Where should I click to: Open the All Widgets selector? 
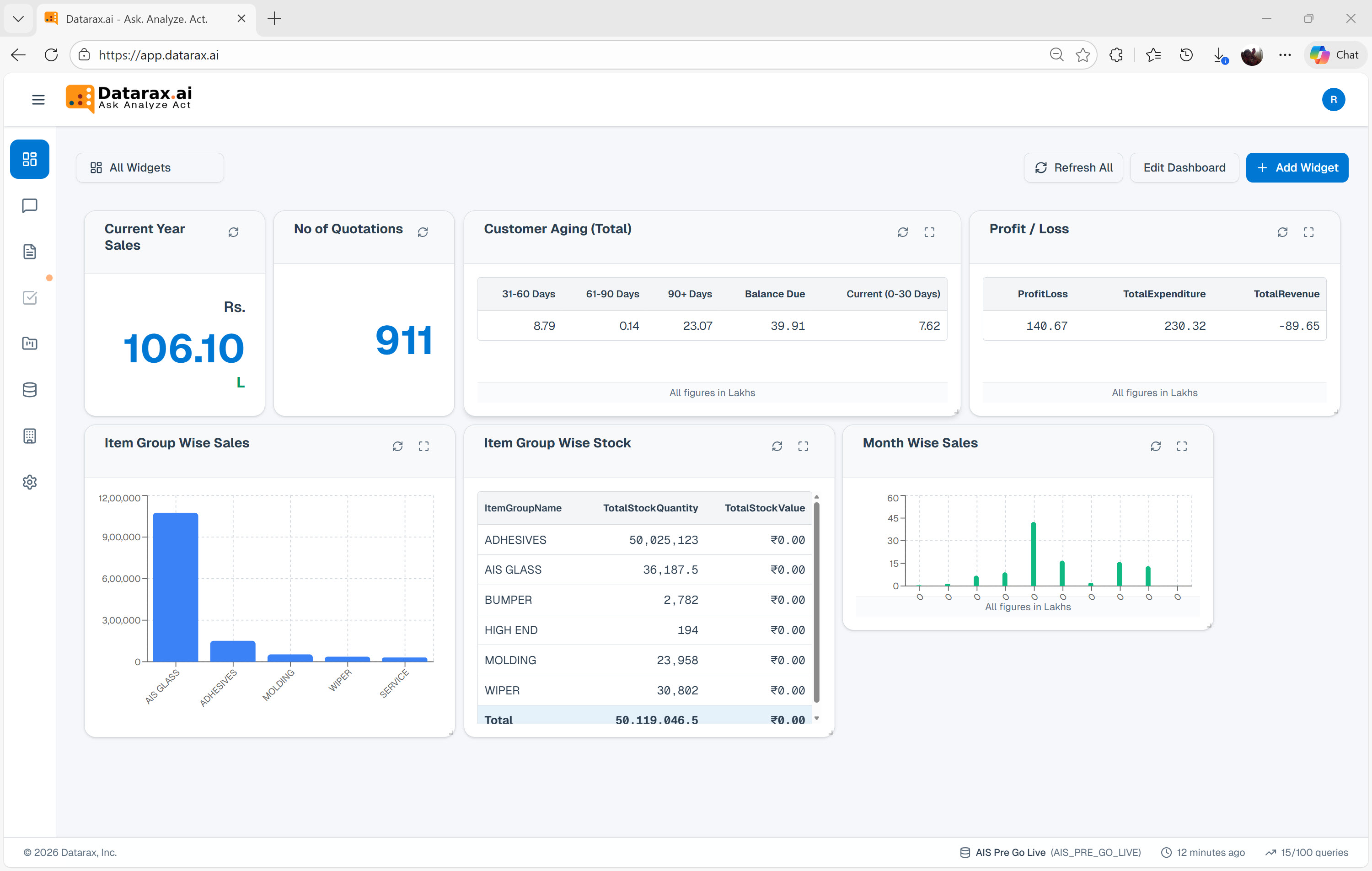click(x=150, y=167)
